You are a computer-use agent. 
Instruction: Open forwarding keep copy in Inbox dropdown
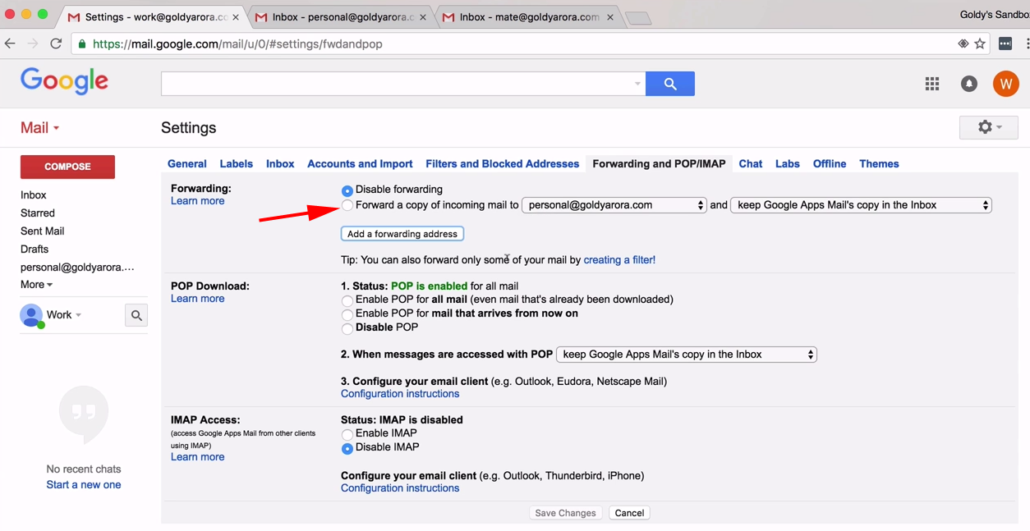click(861, 205)
